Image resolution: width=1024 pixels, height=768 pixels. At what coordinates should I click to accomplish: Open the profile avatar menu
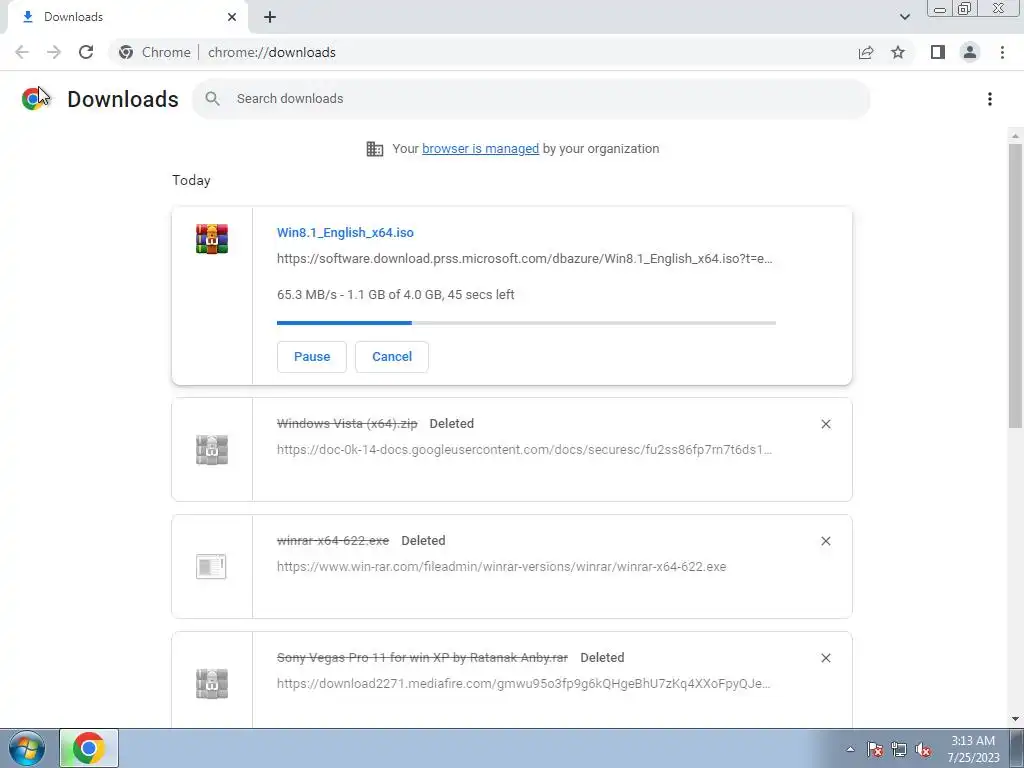tap(970, 52)
